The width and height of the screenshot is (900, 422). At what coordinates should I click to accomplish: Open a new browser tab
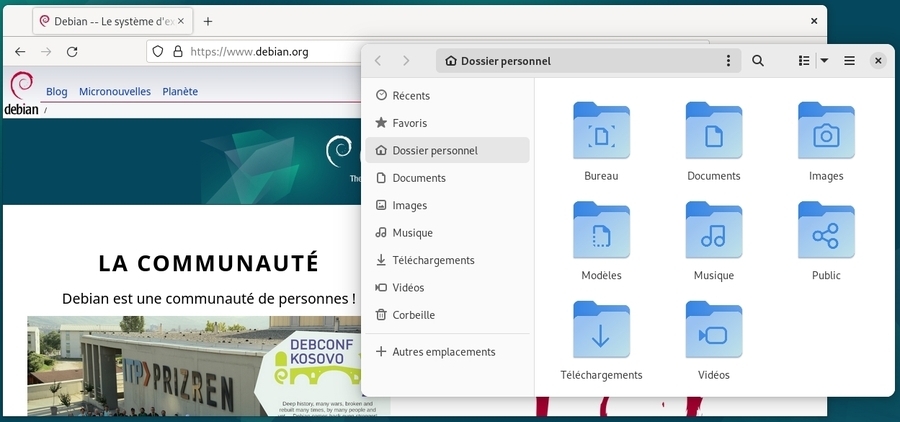click(208, 21)
